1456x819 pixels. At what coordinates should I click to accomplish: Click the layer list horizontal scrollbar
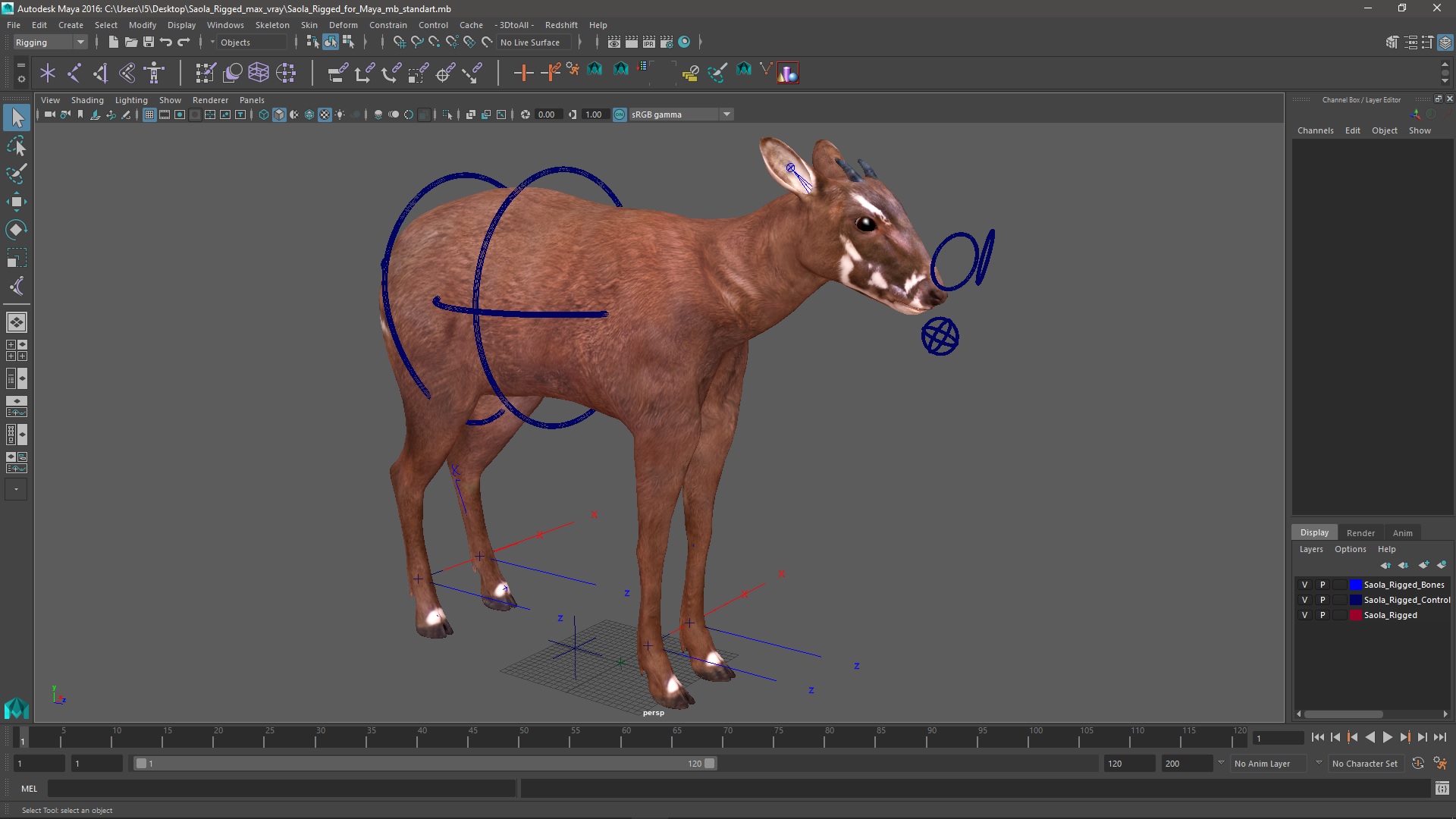coord(1343,714)
